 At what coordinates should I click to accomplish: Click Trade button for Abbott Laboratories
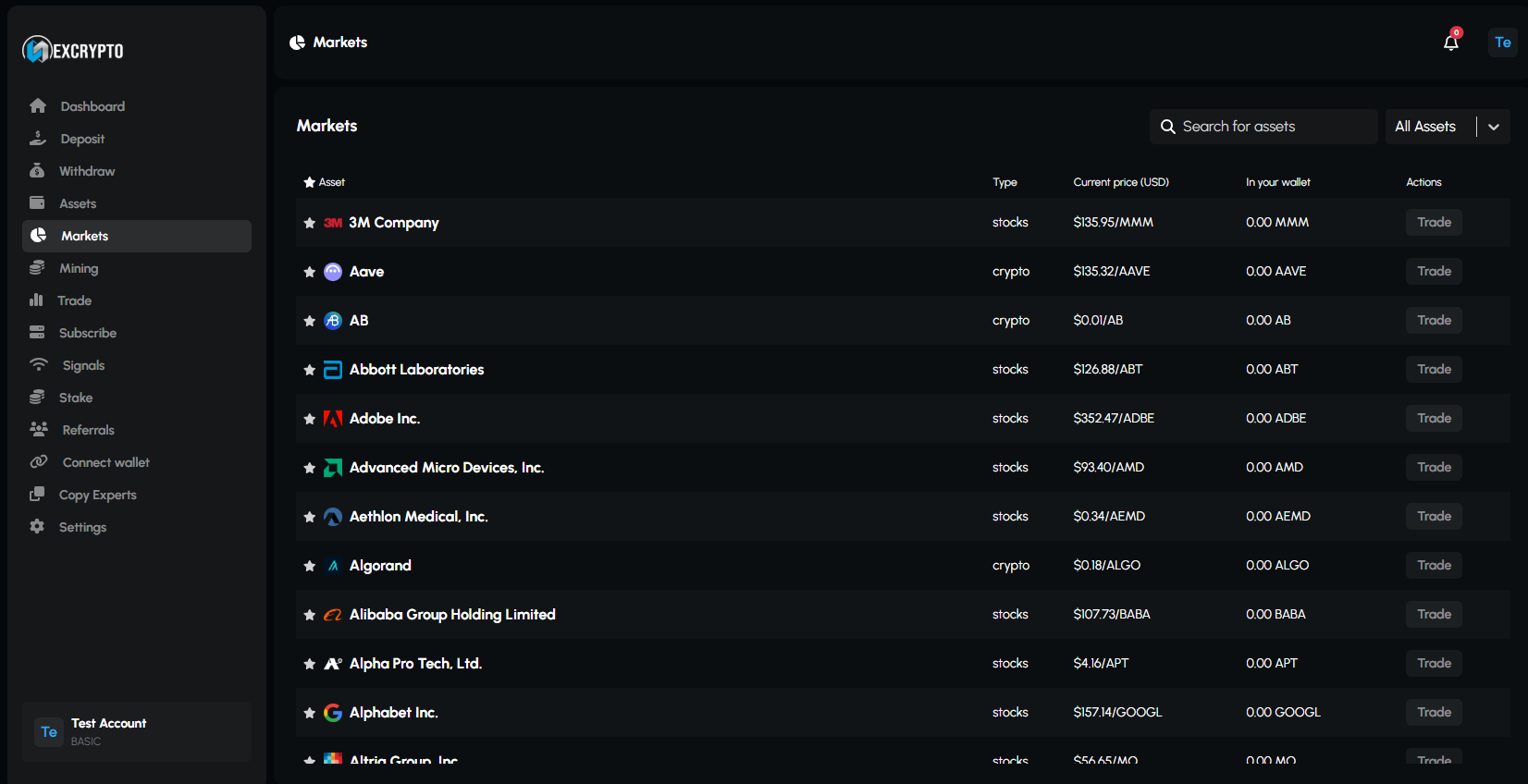[1434, 369]
